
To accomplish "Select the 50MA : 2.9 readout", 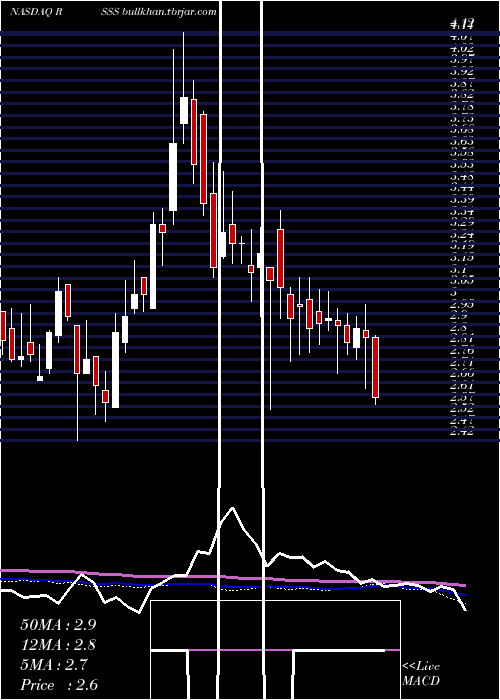I will pos(58,625).
